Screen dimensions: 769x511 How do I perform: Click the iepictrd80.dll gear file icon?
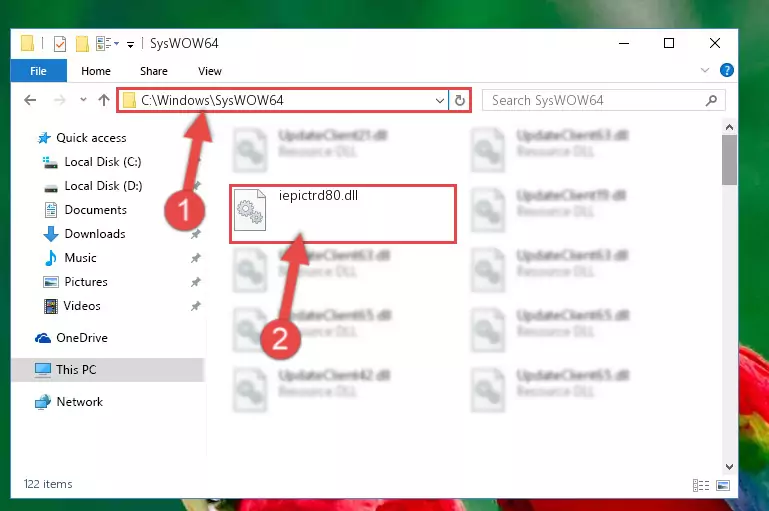pyautogui.click(x=250, y=210)
